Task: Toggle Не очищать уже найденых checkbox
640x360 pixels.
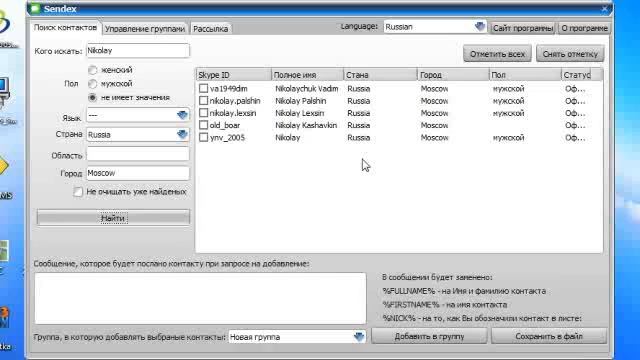Action: pyautogui.click(x=78, y=191)
